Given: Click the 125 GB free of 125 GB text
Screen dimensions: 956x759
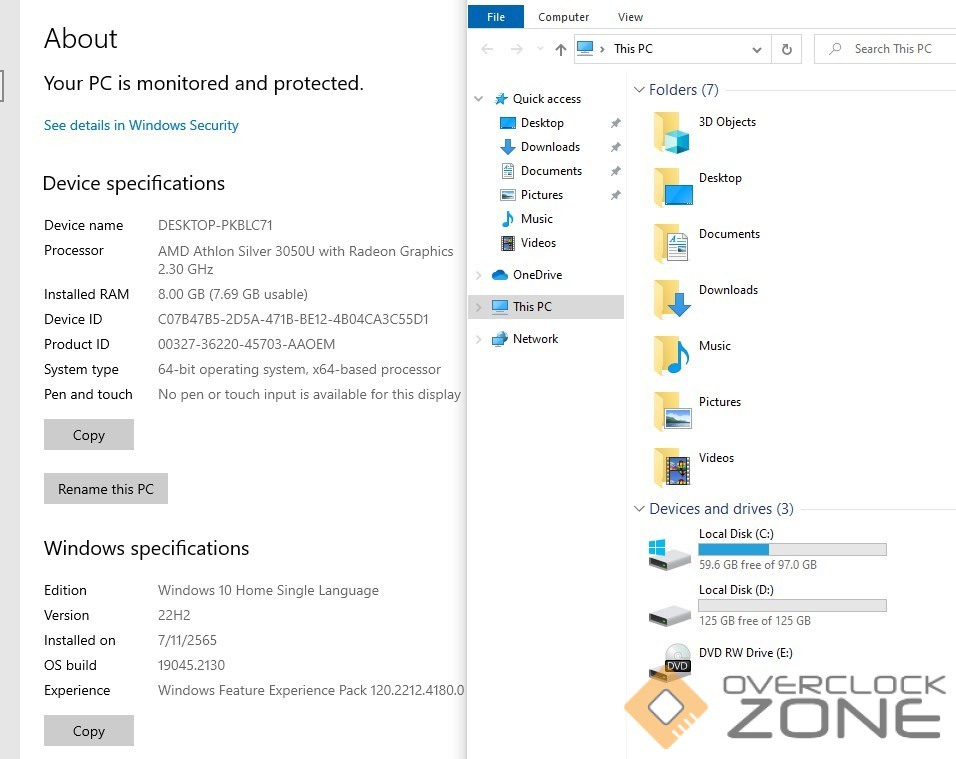Looking at the screenshot, I should point(754,621).
